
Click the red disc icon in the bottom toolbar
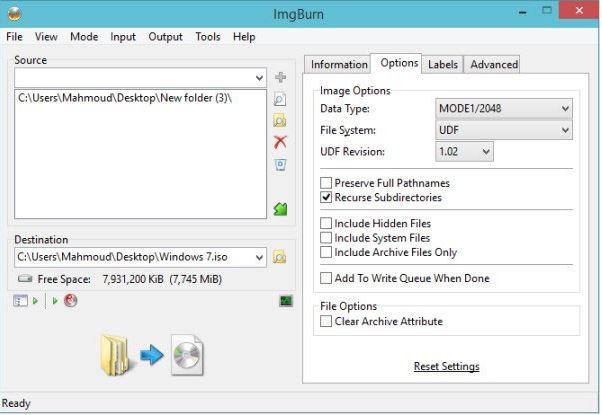[71, 300]
